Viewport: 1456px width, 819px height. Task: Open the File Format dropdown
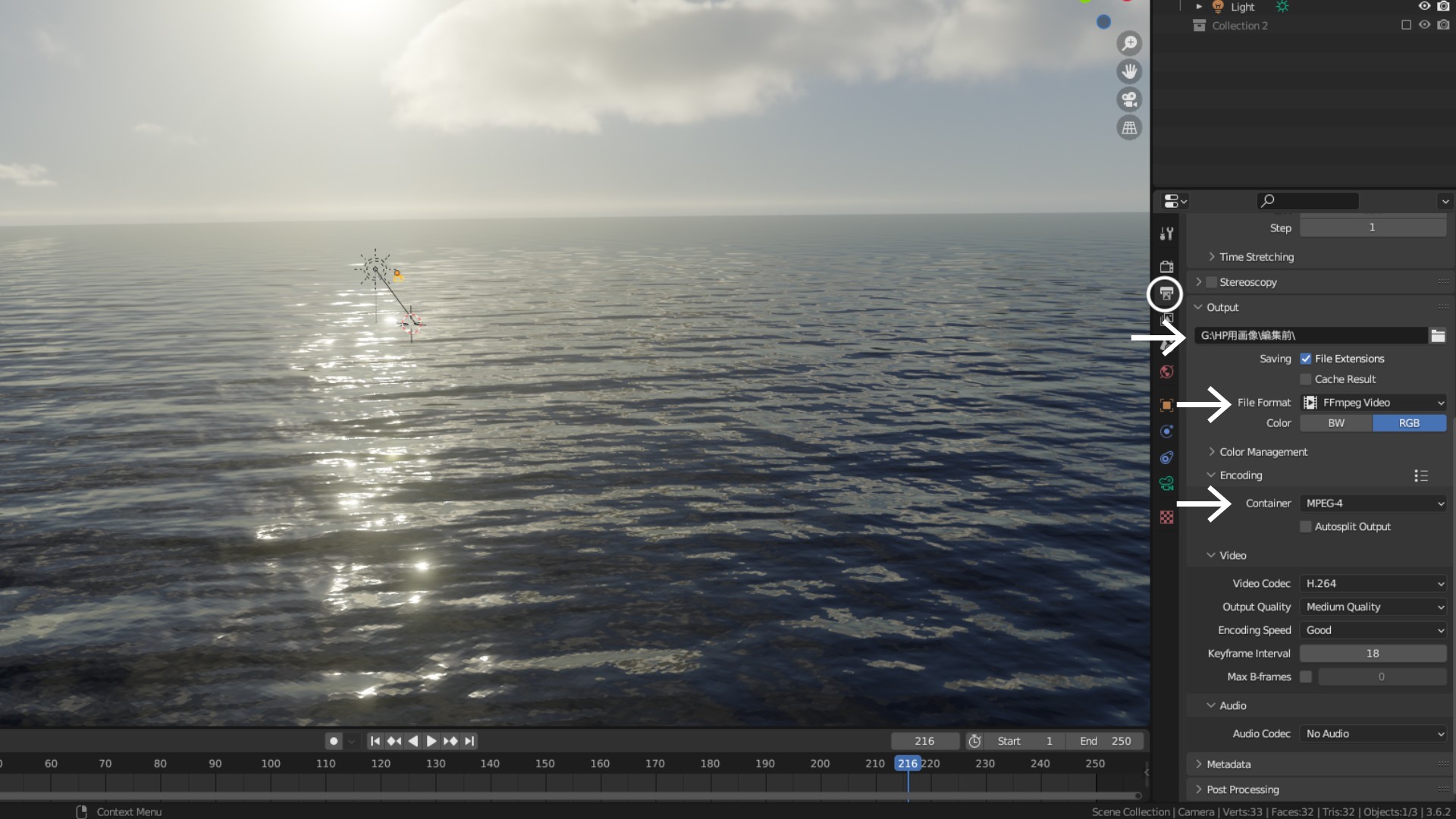pyautogui.click(x=1373, y=403)
